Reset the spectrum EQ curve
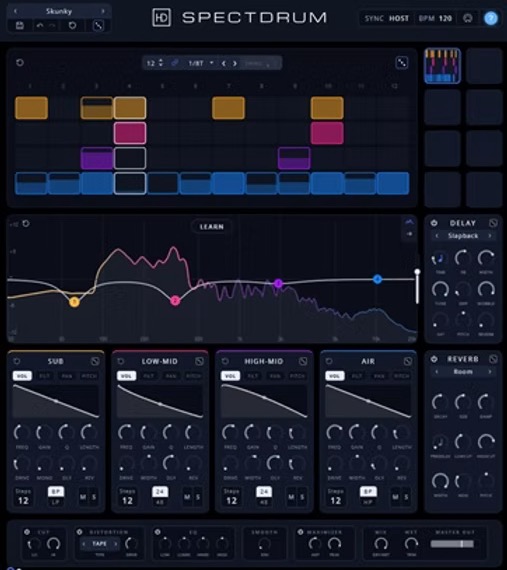 point(26,224)
